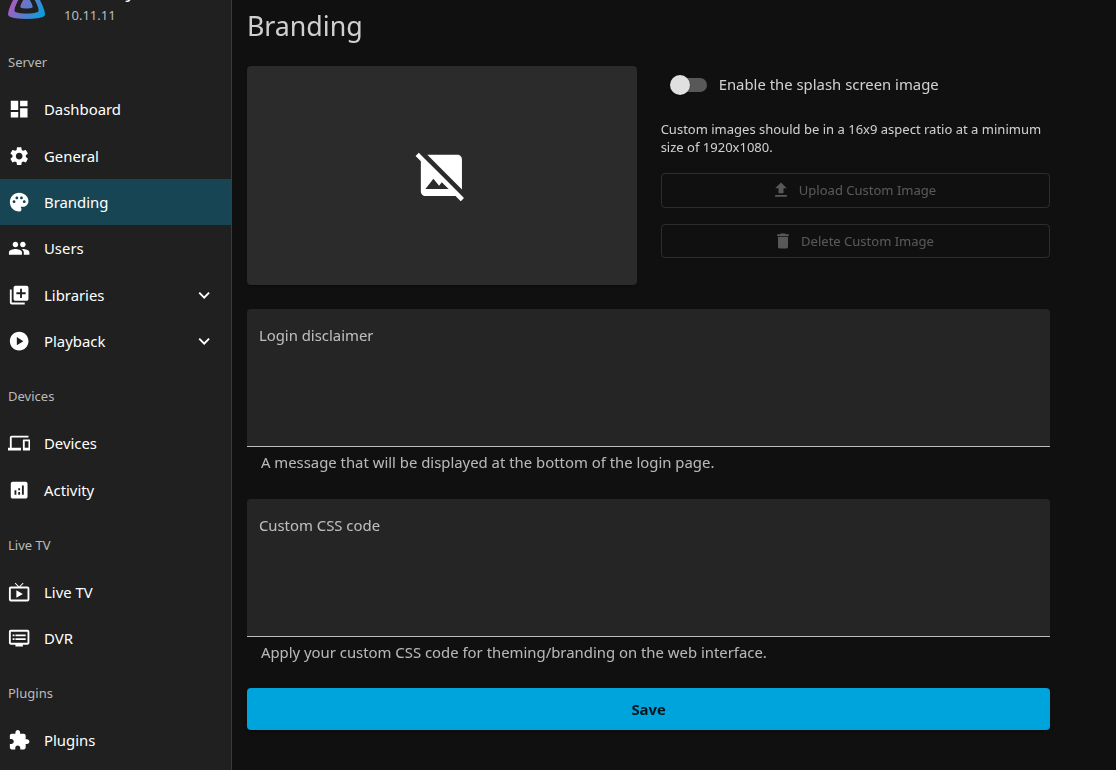Click the Live TV television icon
Screen dimensions: 1116x770
point(19,592)
